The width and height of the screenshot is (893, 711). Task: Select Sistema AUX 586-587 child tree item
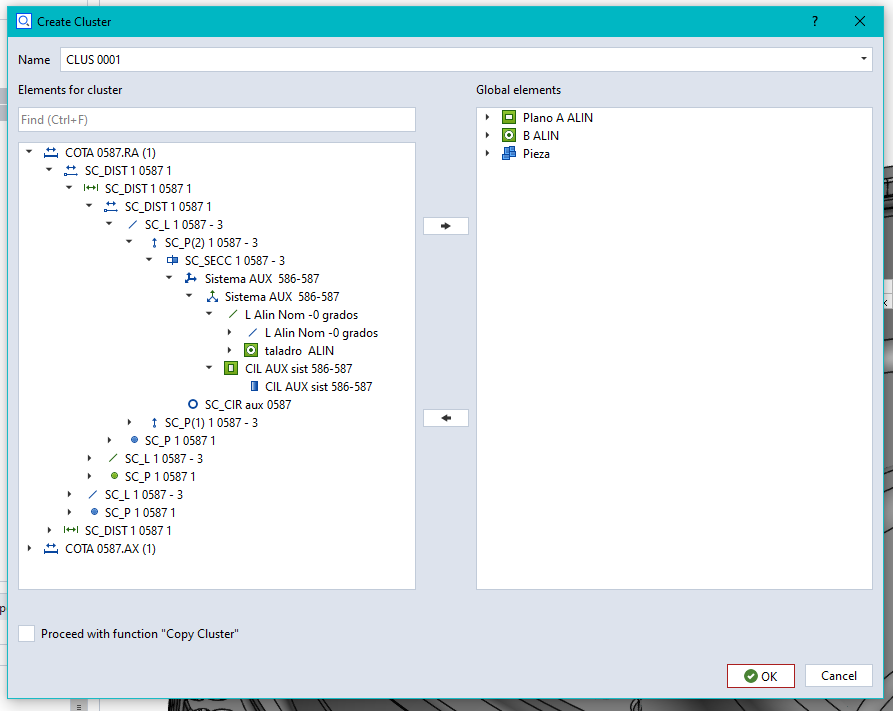tap(281, 297)
